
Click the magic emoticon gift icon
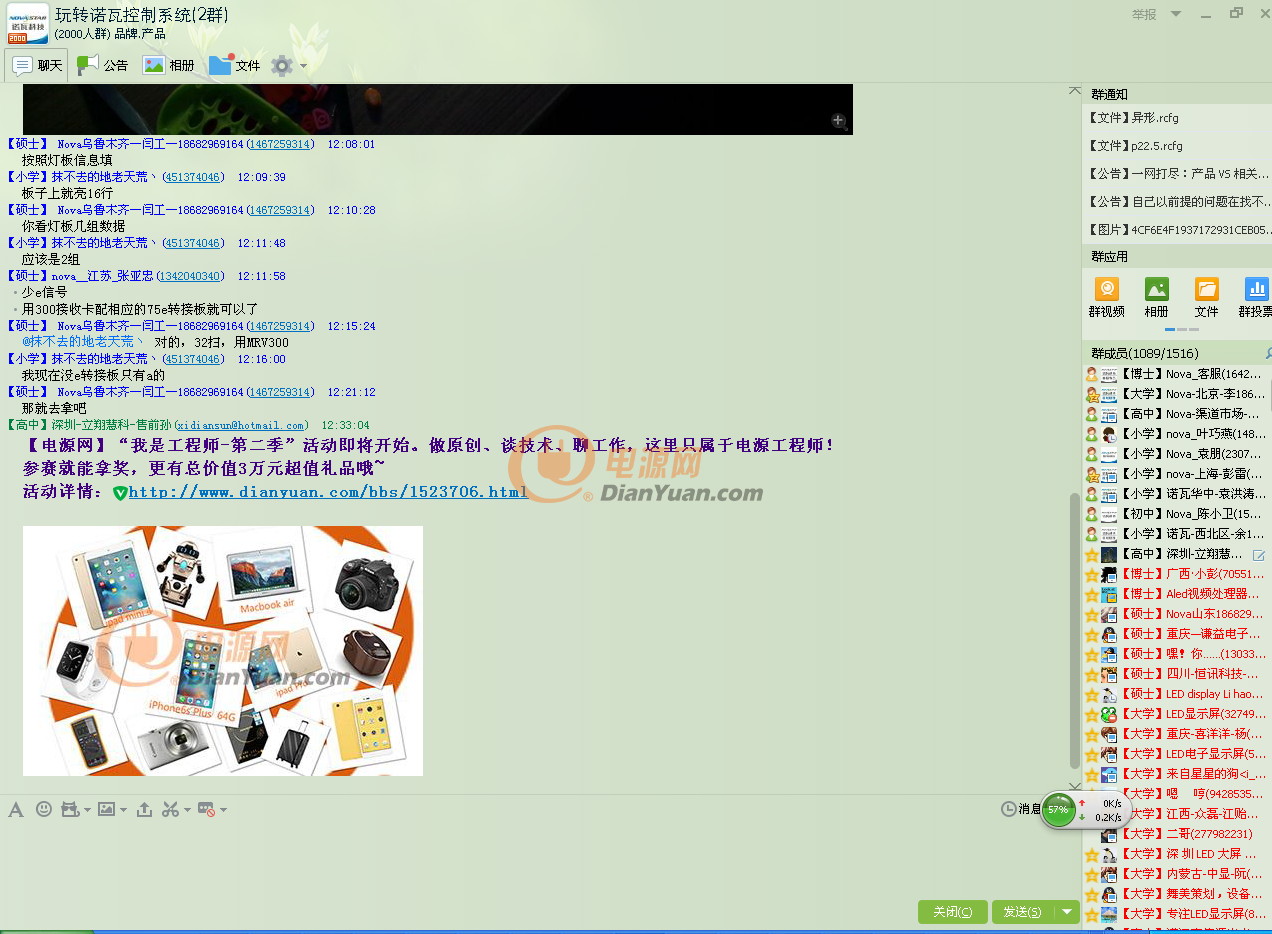click(x=70, y=809)
